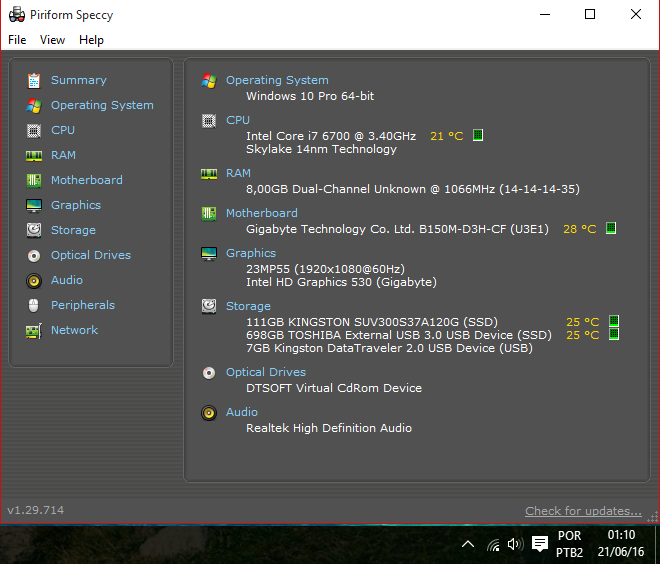Follow the Graphics heading link in summary

251,253
